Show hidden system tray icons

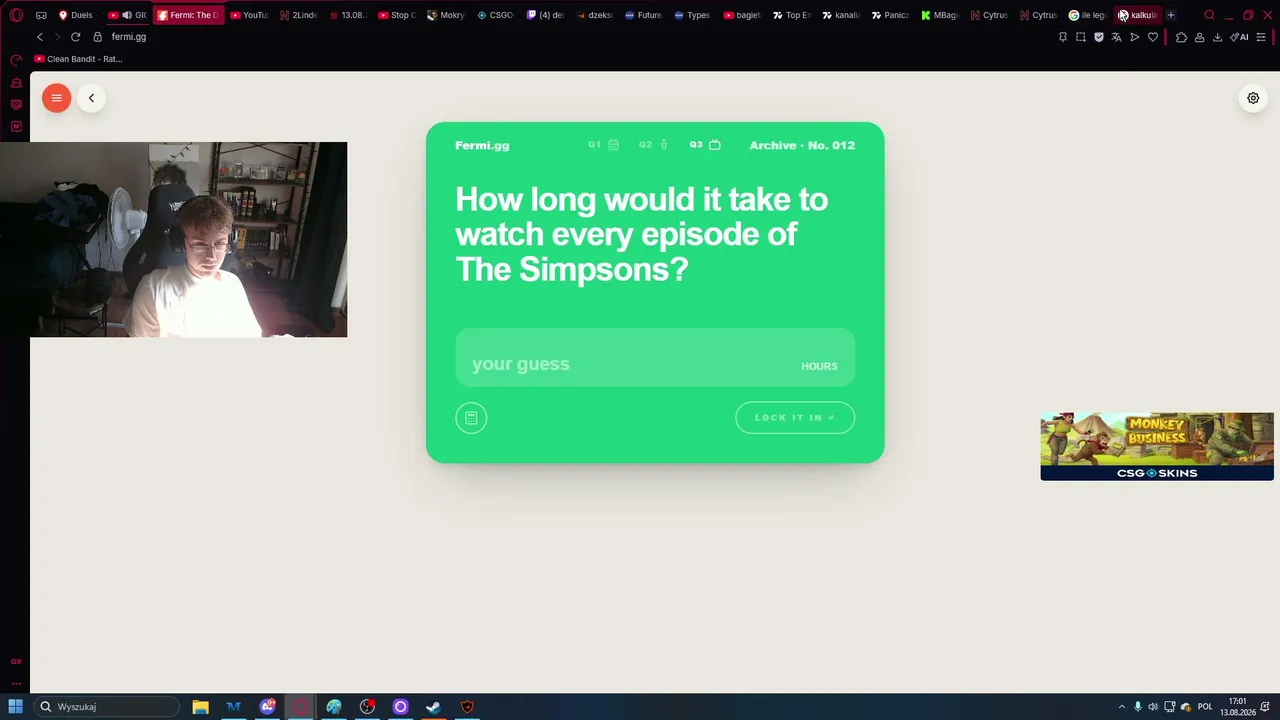tap(1121, 707)
